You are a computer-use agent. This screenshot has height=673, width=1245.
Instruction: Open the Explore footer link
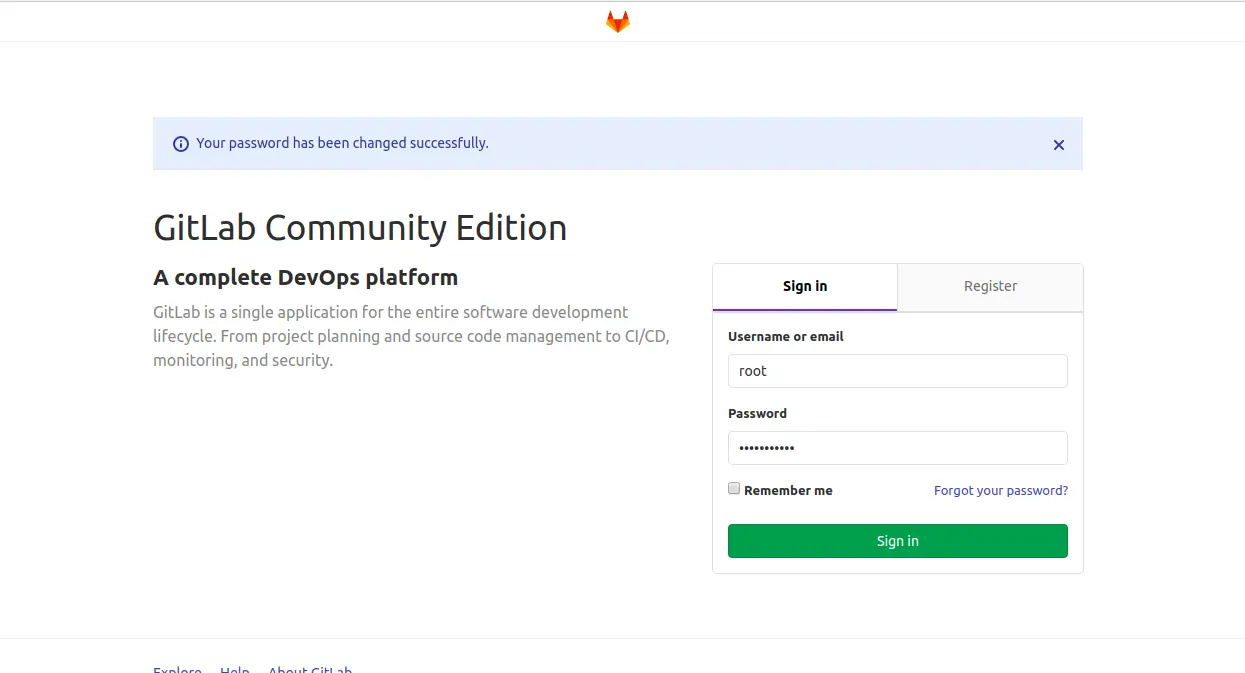(x=177, y=669)
